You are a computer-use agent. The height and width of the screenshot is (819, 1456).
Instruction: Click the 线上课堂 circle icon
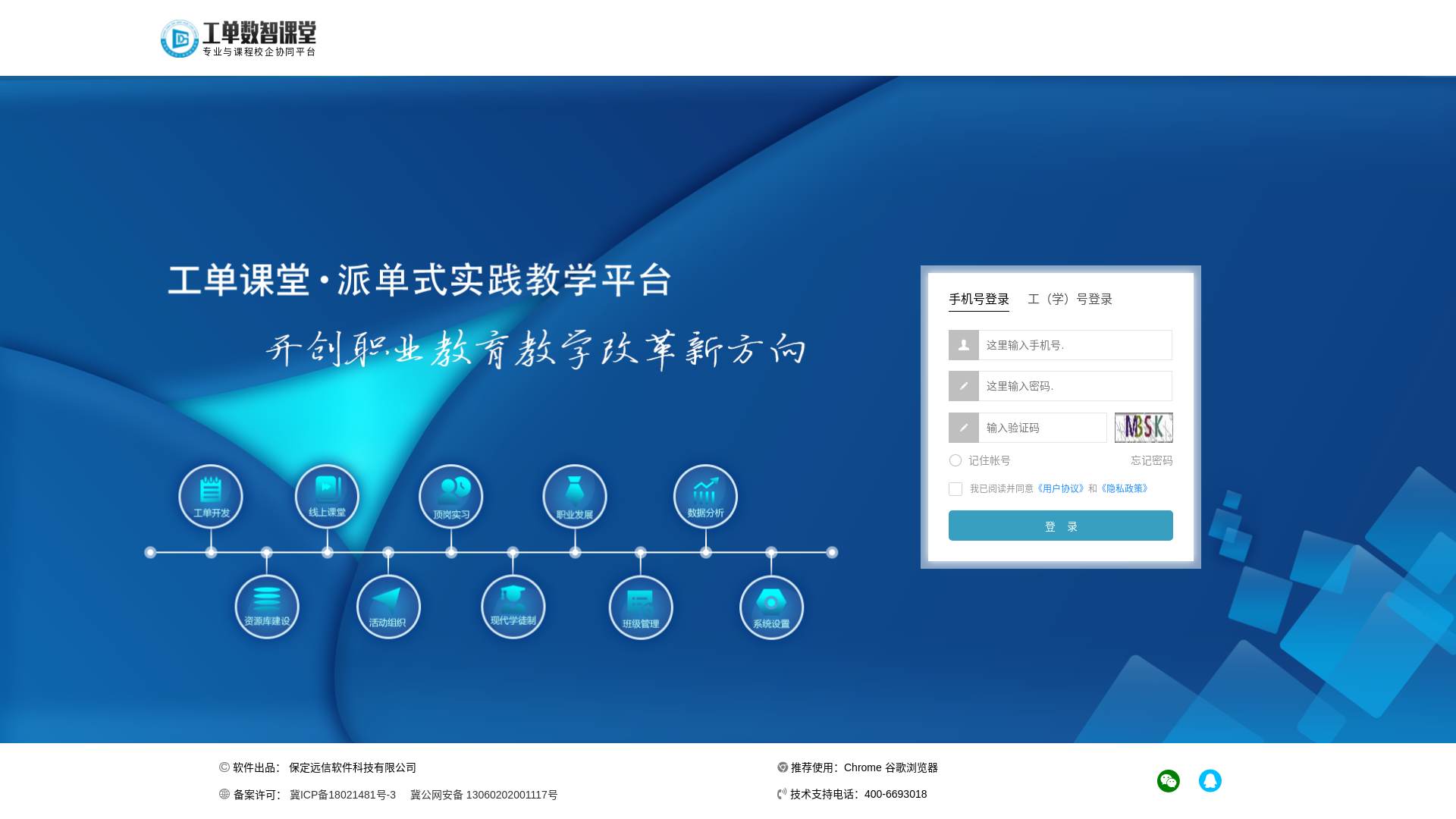(327, 497)
